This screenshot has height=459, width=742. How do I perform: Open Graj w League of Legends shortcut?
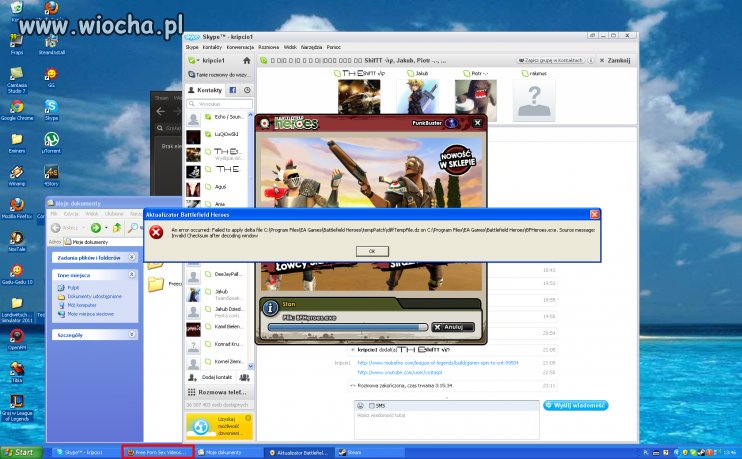pos(17,407)
